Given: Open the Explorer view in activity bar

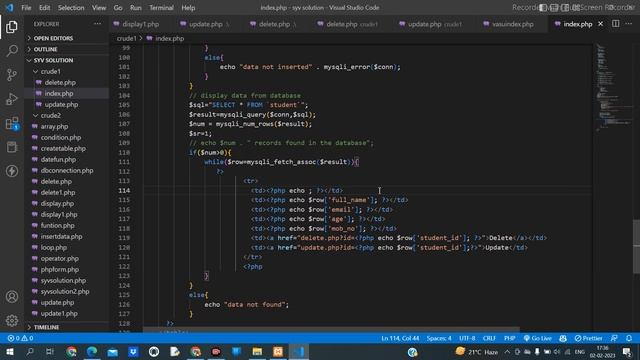Looking at the screenshot, I should click(12, 27).
